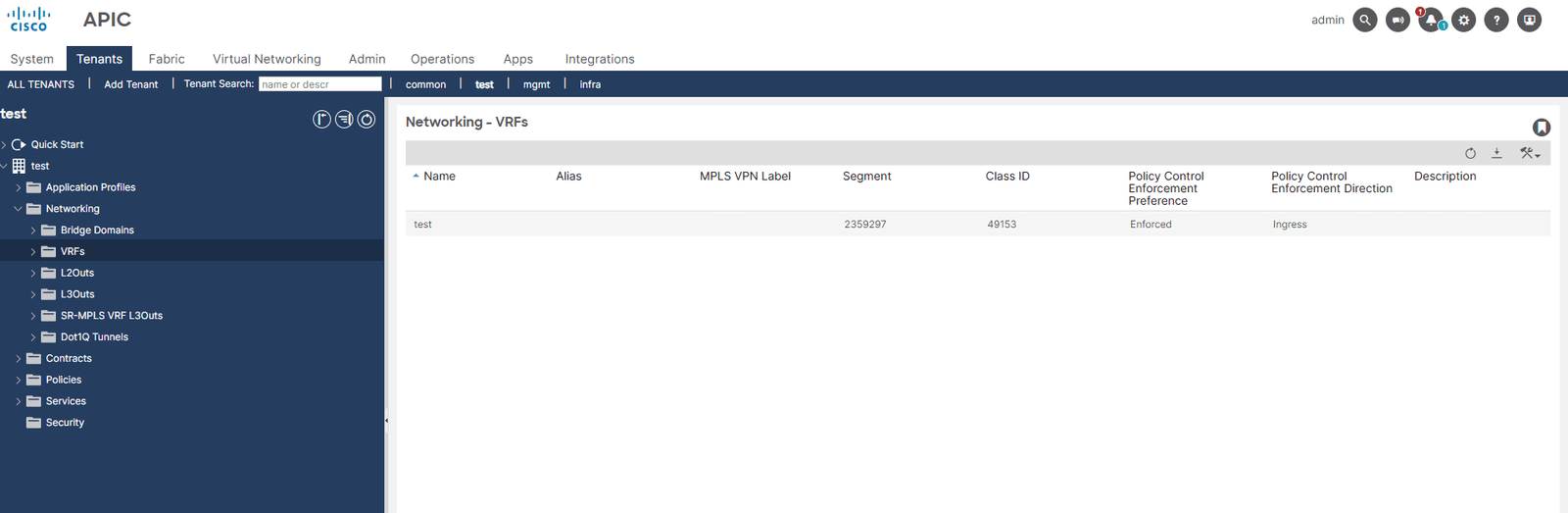Expand the Dot1Q Tunnels chevron
Screen dimensions: 1568x513
(x=33, y=337)
